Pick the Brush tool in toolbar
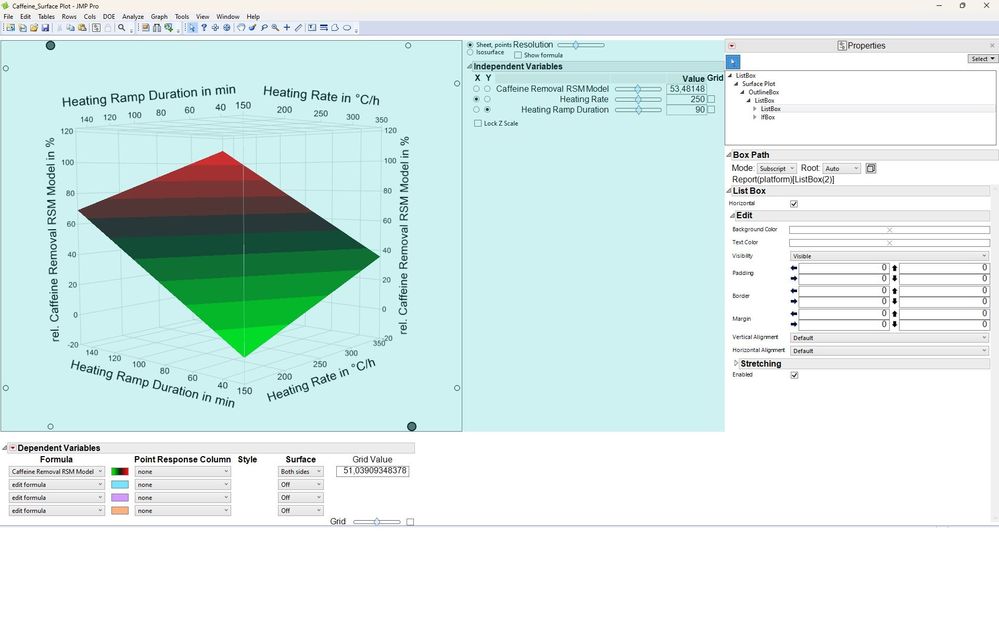The image size is (999, 640). click(251, 28)
